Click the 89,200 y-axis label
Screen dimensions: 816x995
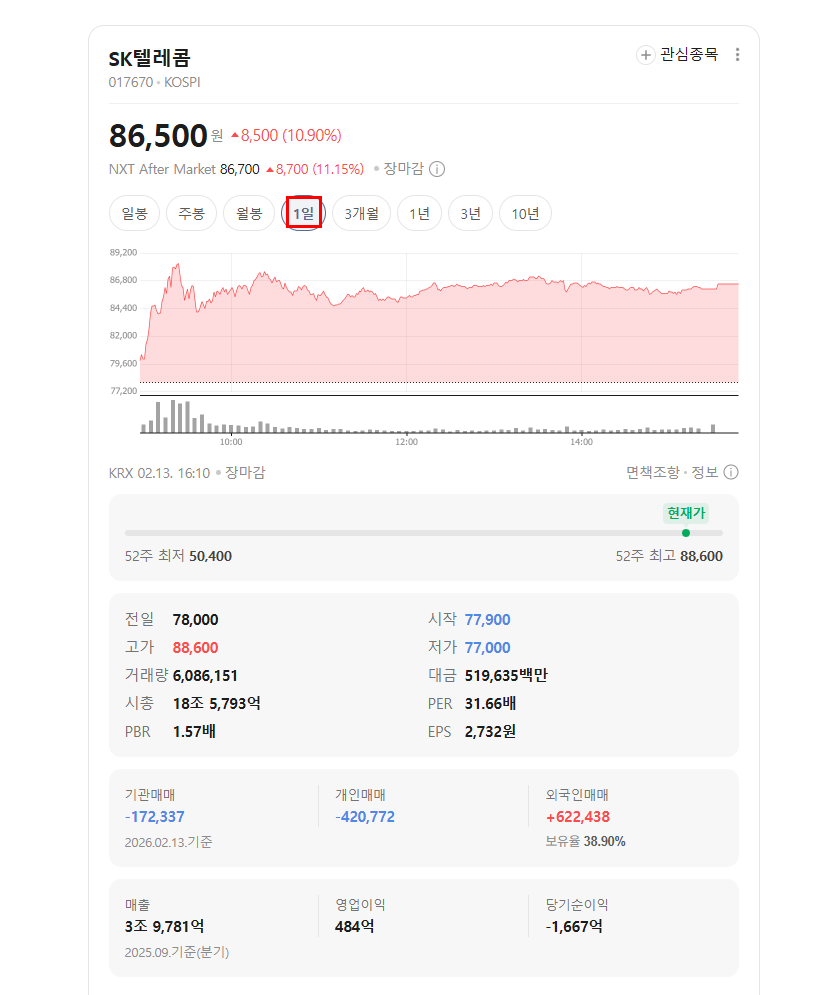pos(123,253)
